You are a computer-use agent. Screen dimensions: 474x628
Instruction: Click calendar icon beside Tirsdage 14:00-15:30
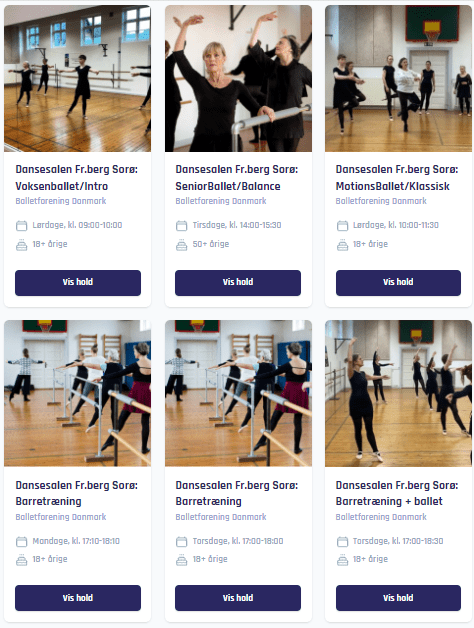click(x=182, y=225)
